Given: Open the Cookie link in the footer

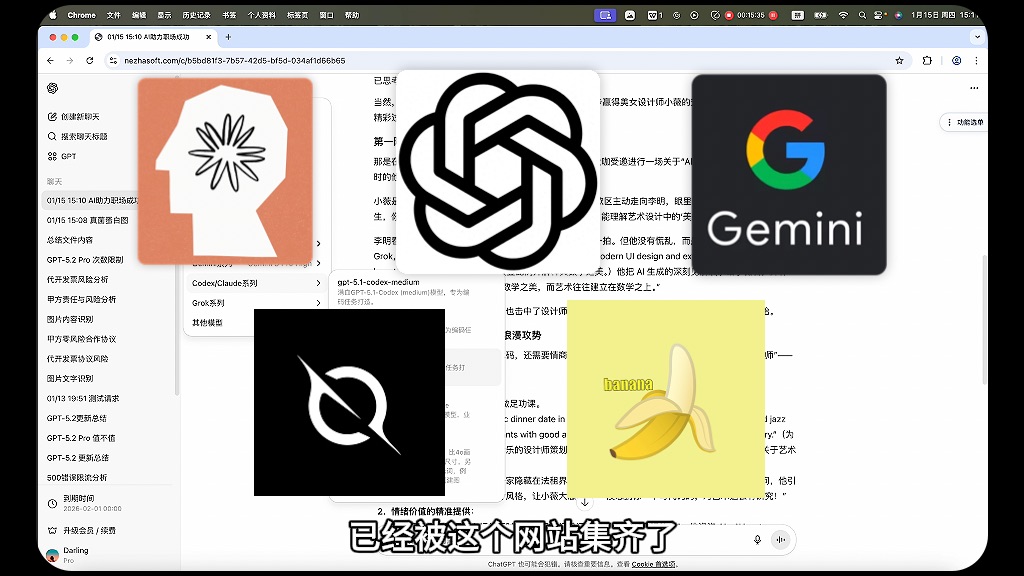Looking at the screenshot, I should 654,564.
